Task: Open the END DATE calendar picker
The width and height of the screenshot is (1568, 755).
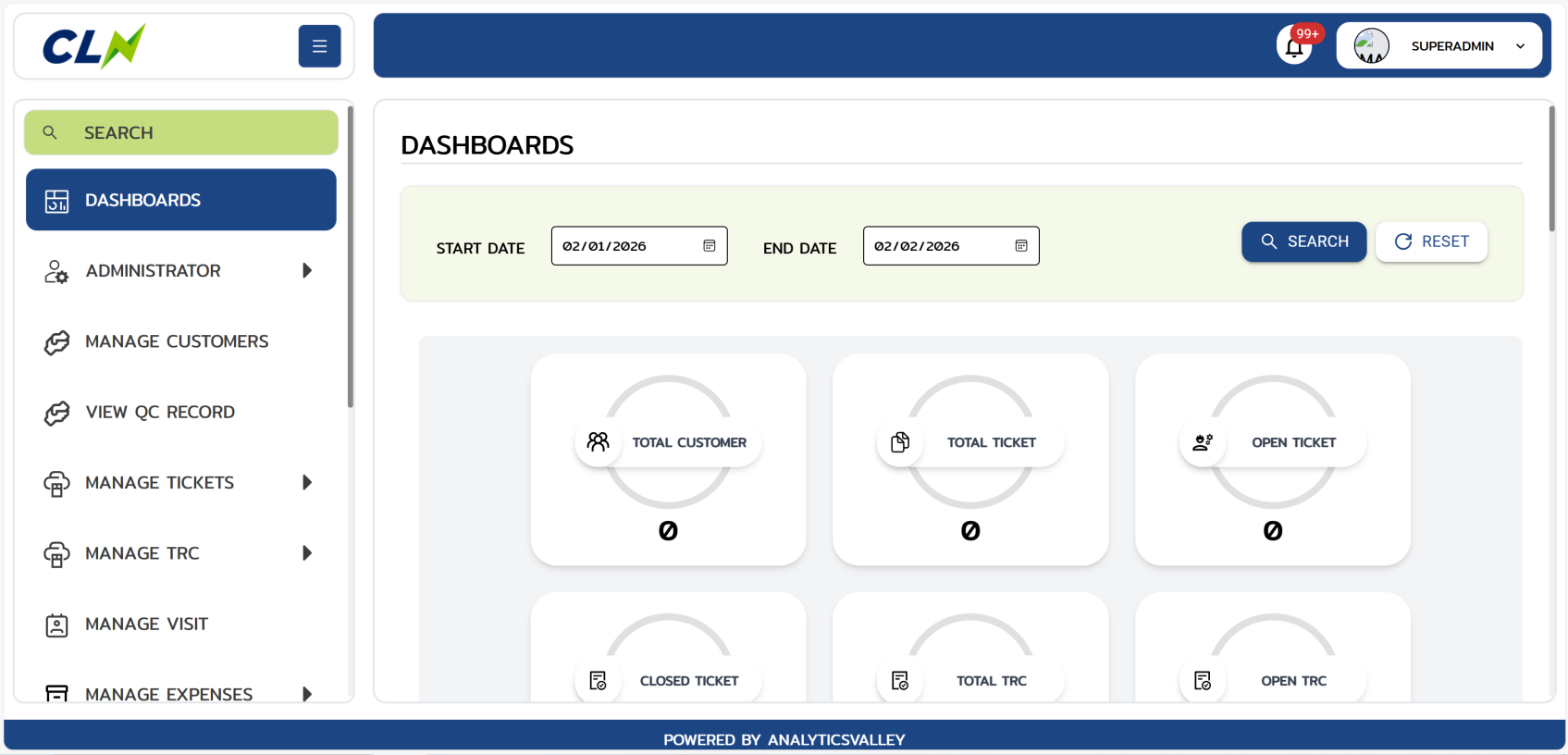Action: tap(1021, 246)
